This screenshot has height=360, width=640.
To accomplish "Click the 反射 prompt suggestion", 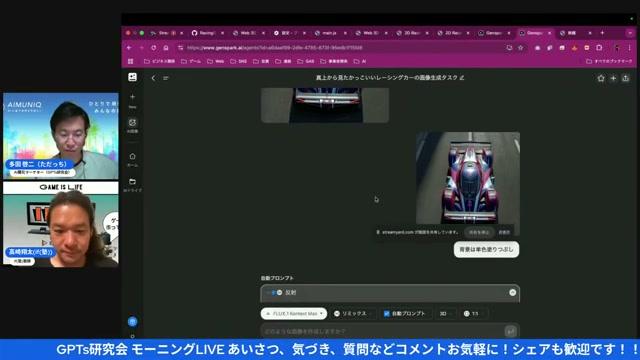I will coord(291,292).
